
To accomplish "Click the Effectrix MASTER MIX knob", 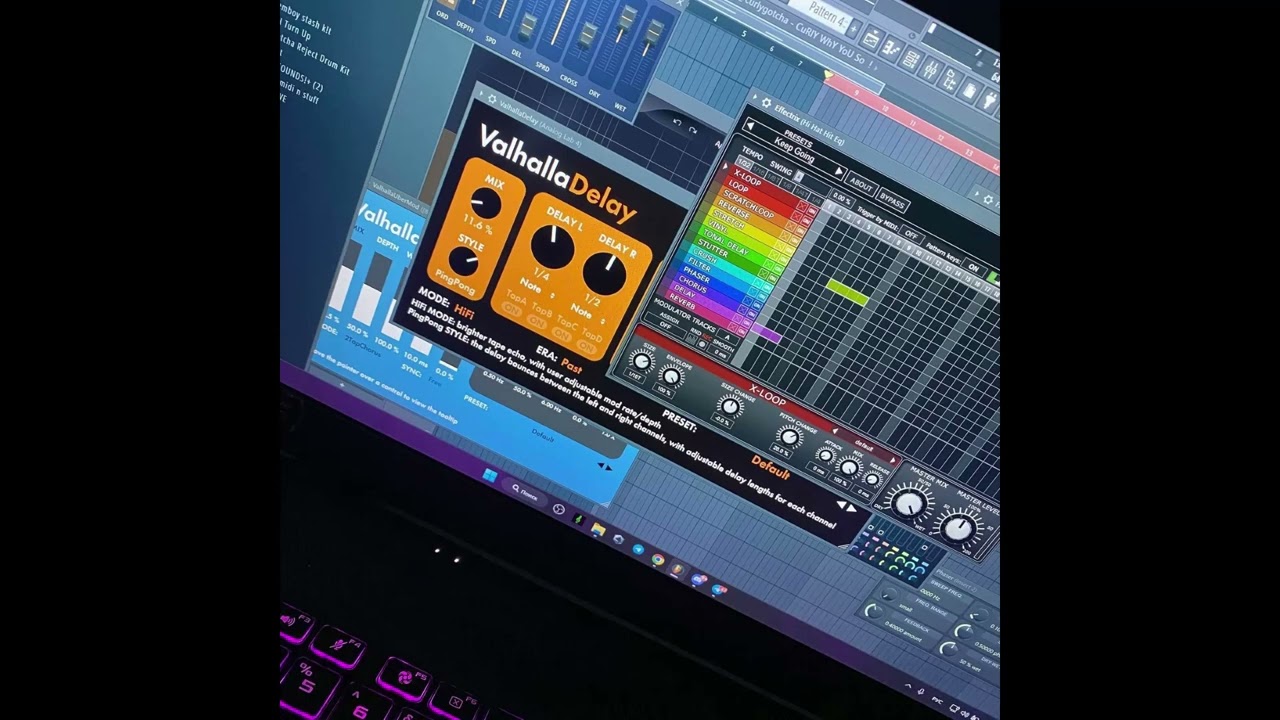I will [x=909, y=505].
